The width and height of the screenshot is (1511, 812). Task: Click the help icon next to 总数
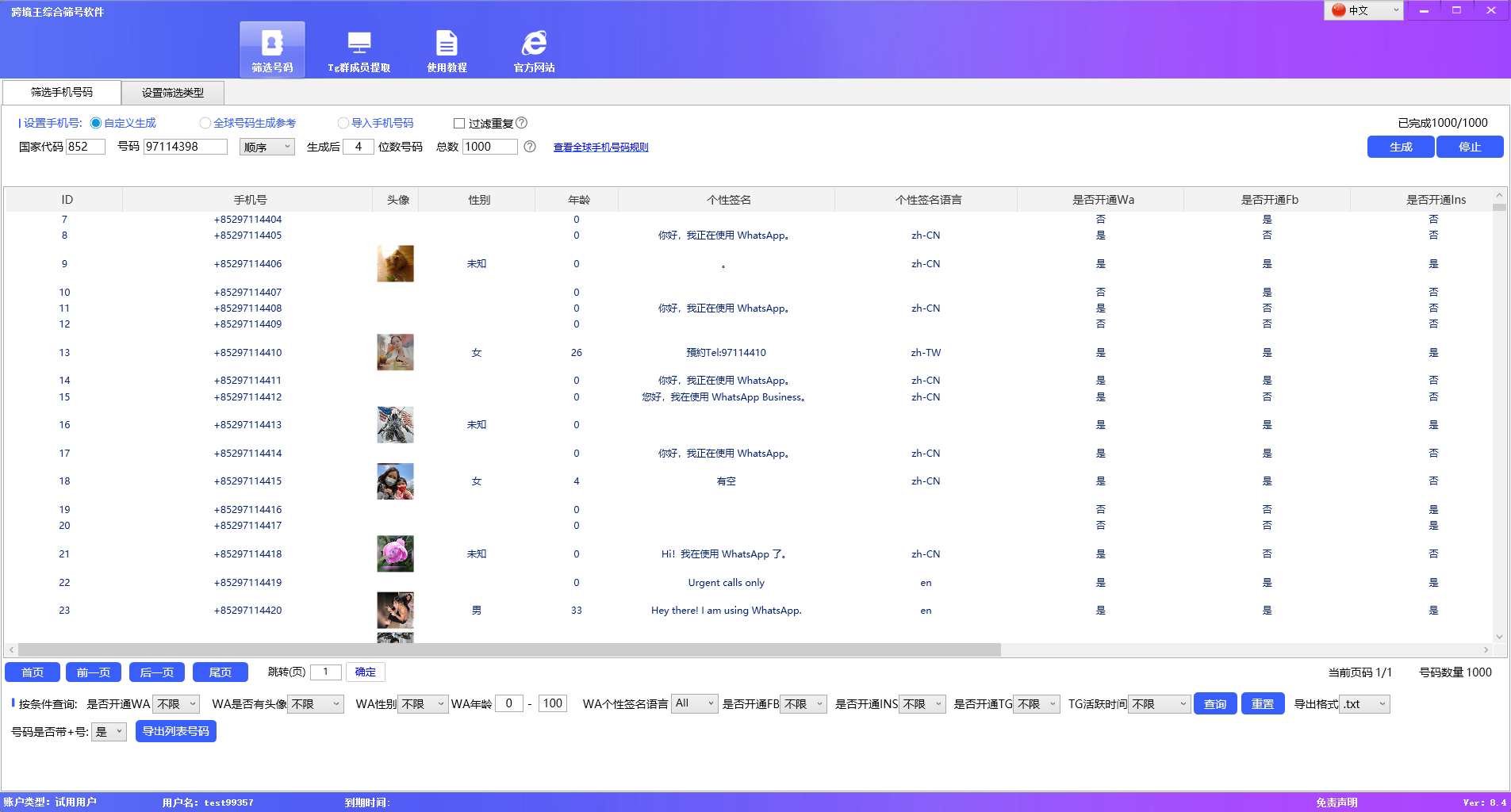click(529, 147)
